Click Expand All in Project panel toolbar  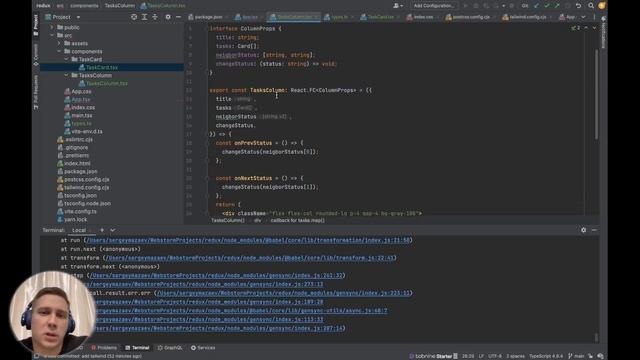tap(144, 17)
